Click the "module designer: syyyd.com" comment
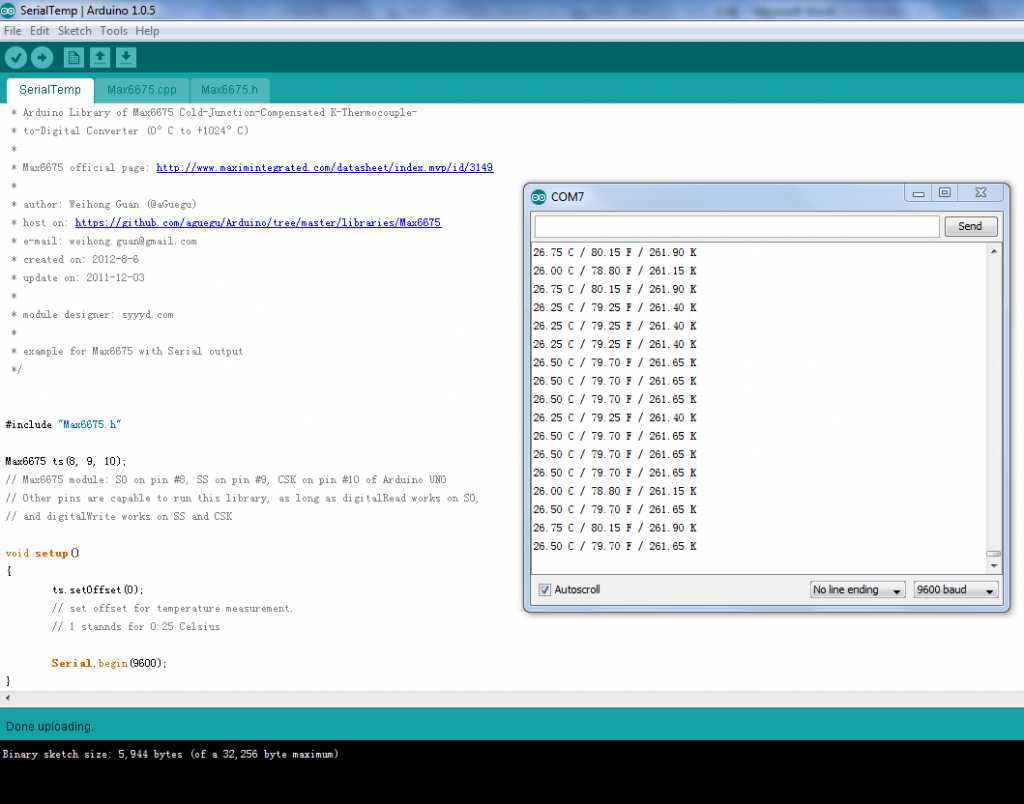 tap(92, 314)
